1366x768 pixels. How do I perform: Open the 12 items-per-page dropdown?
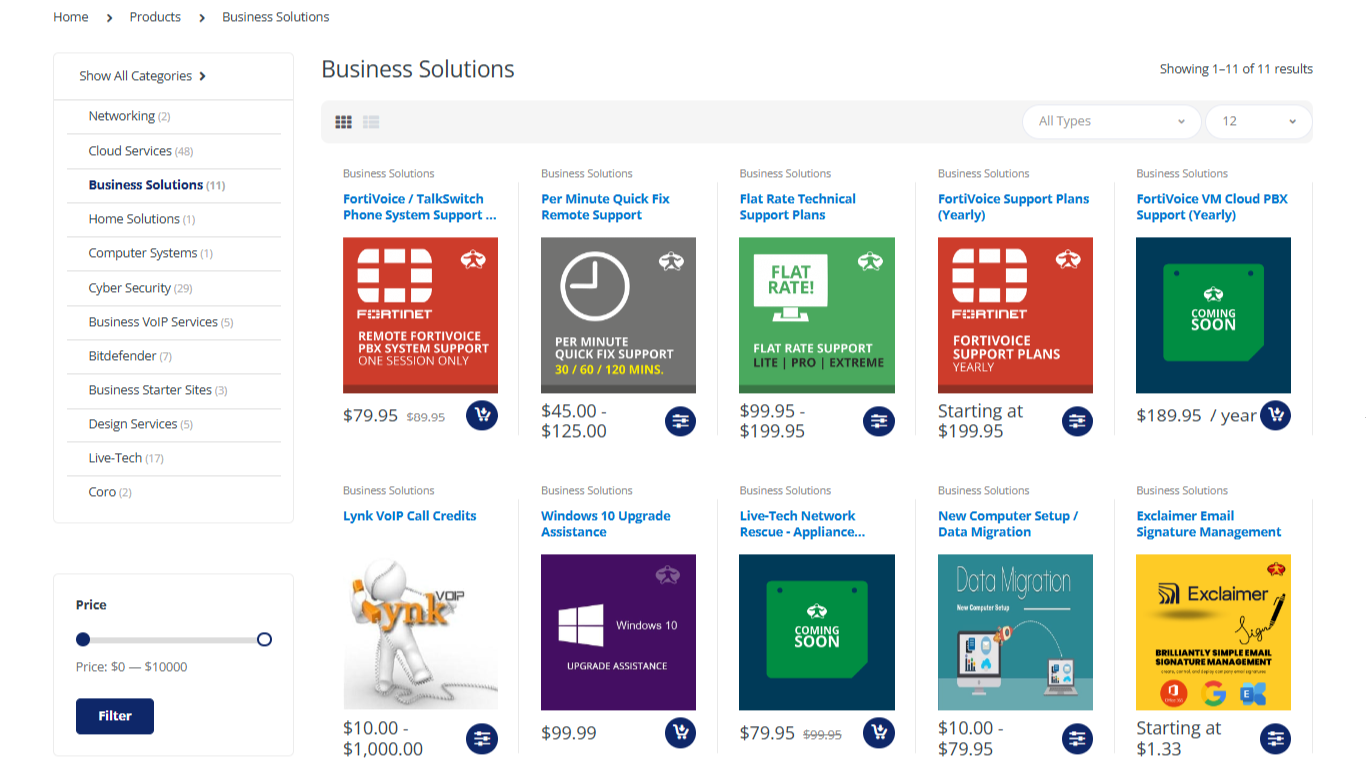[1259, 121]
